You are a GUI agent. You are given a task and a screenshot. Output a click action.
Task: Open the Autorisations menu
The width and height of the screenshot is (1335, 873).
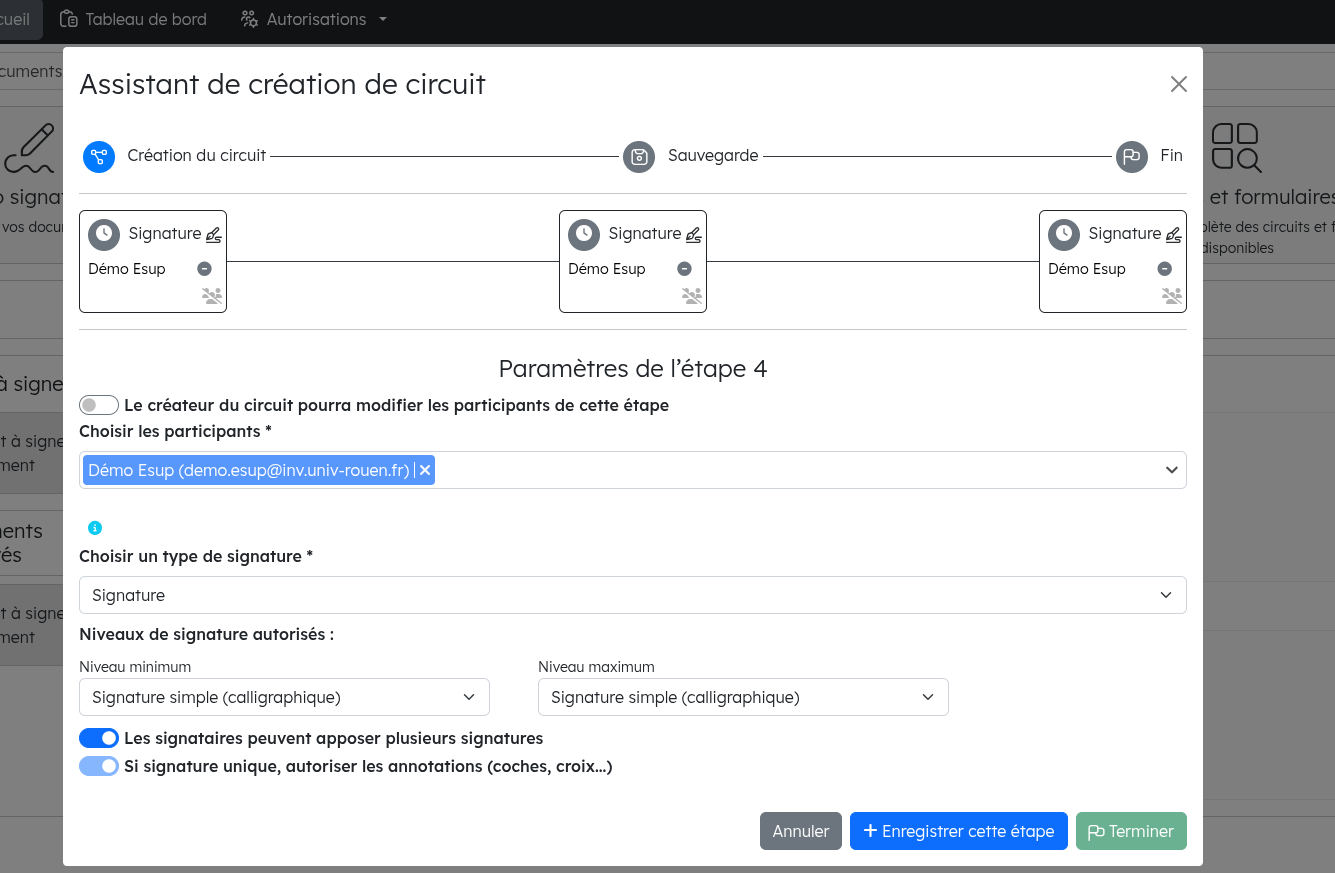(314, 19)
